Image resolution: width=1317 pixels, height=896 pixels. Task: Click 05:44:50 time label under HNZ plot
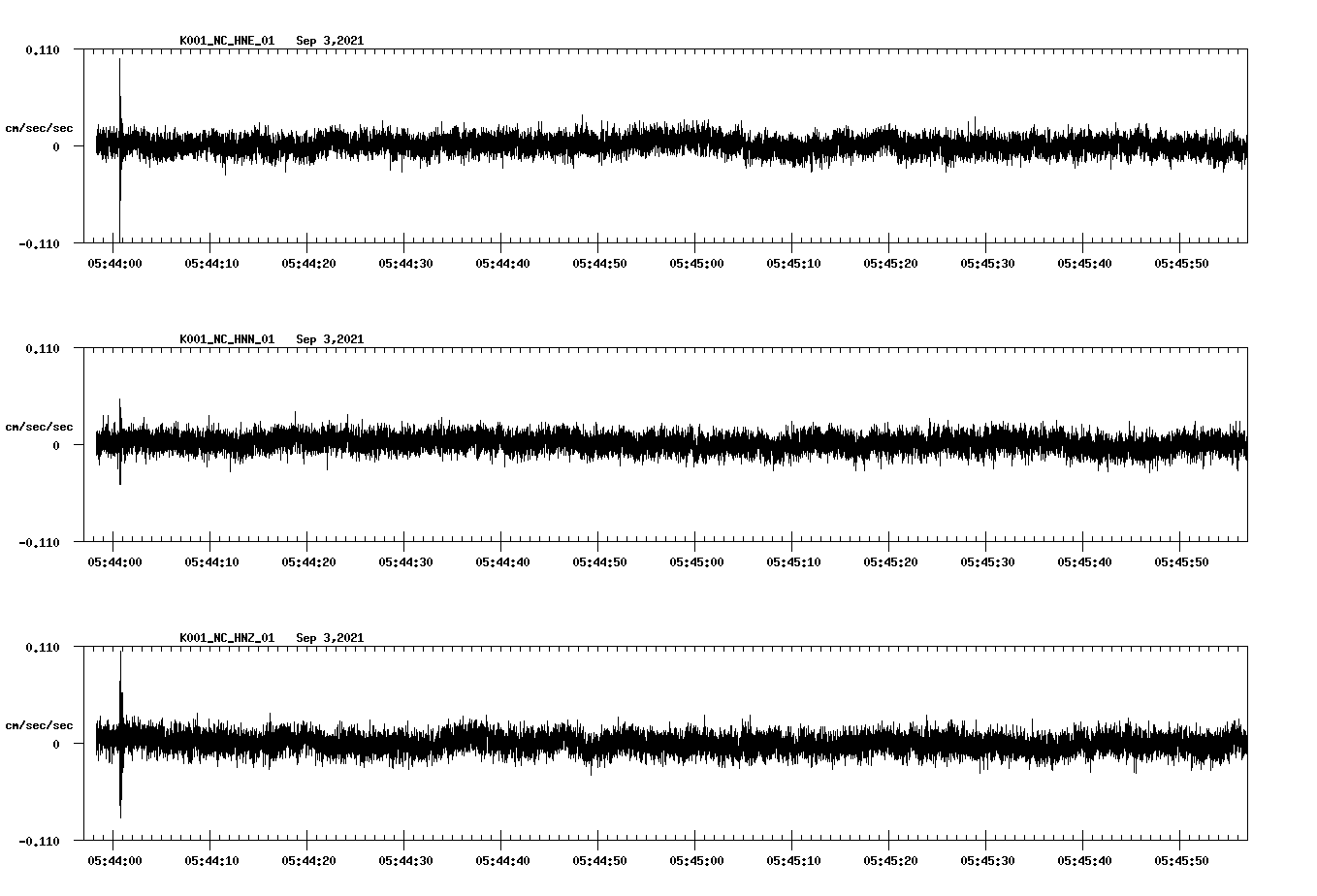[600, 860]
